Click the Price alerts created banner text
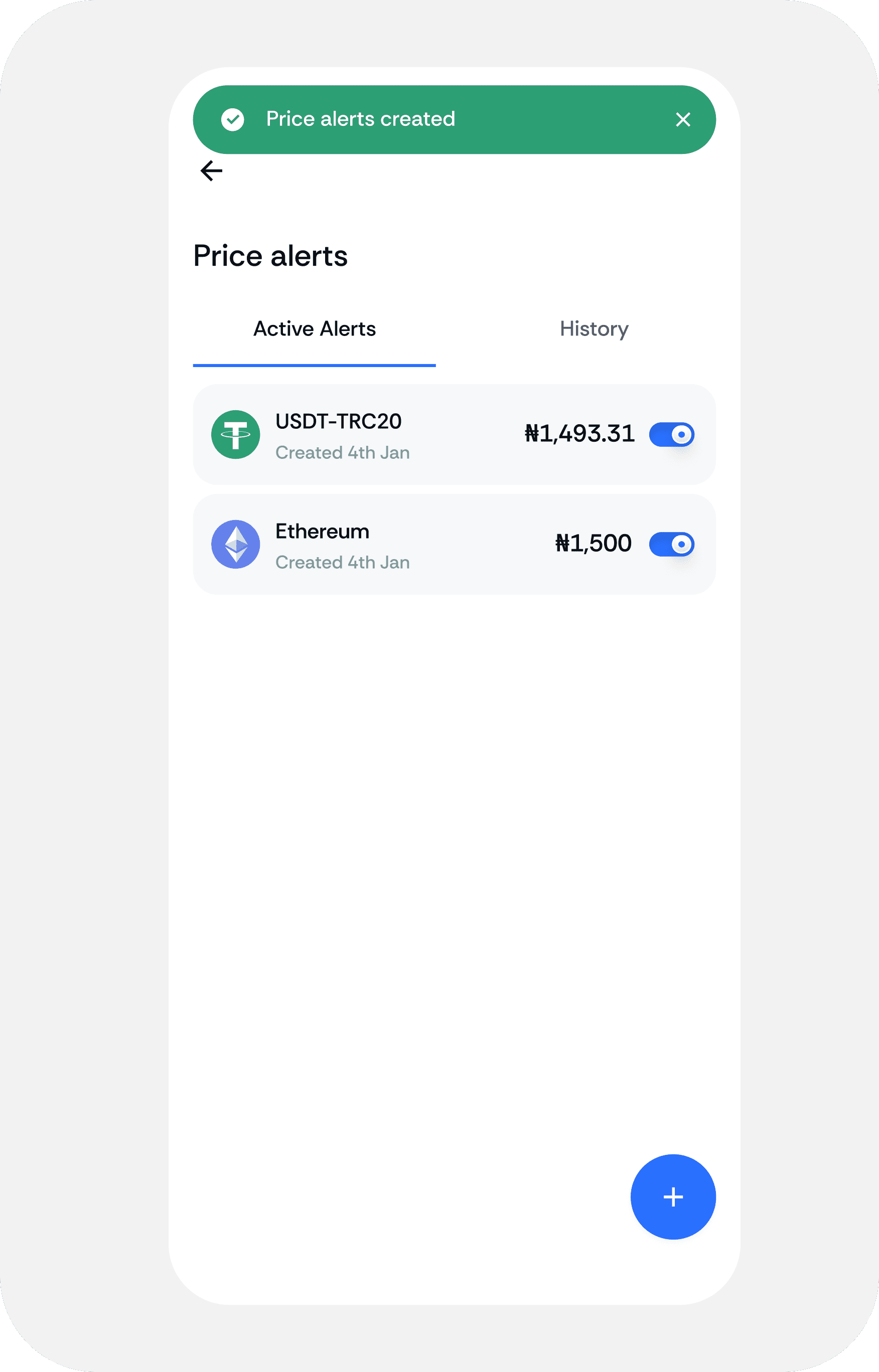 tap(360, 119)
